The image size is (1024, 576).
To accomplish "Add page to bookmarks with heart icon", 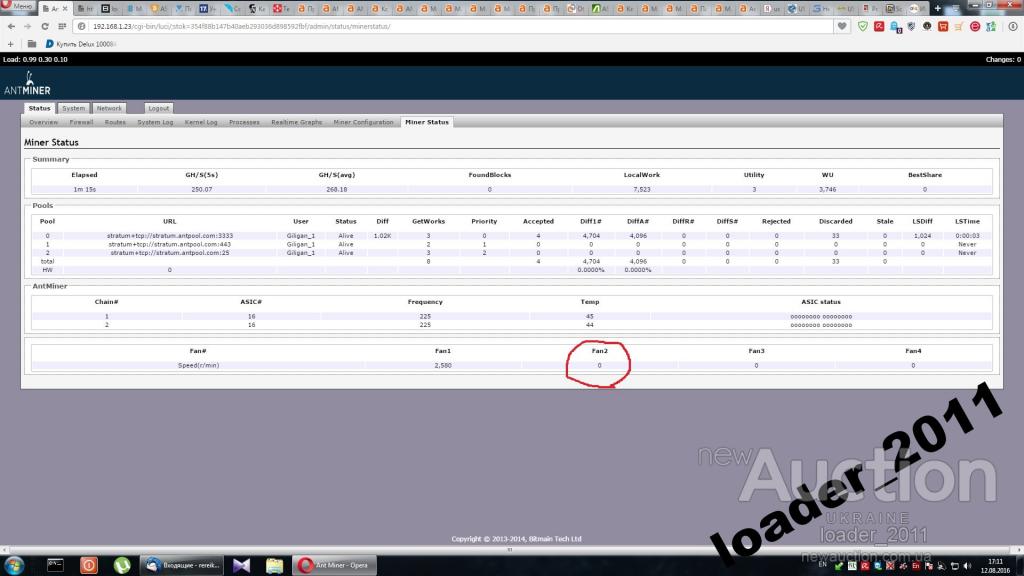I will [842, 27].
